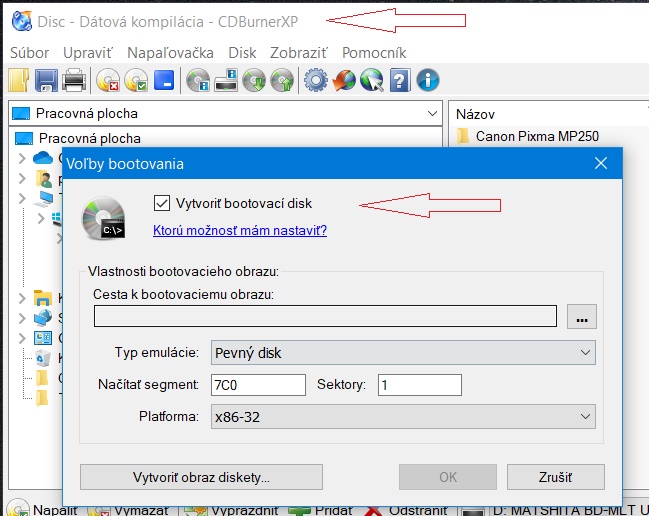Open the Súbor menu
This screenshot has height=516, width=649.
pyautogui.click(x=29, y=53)
